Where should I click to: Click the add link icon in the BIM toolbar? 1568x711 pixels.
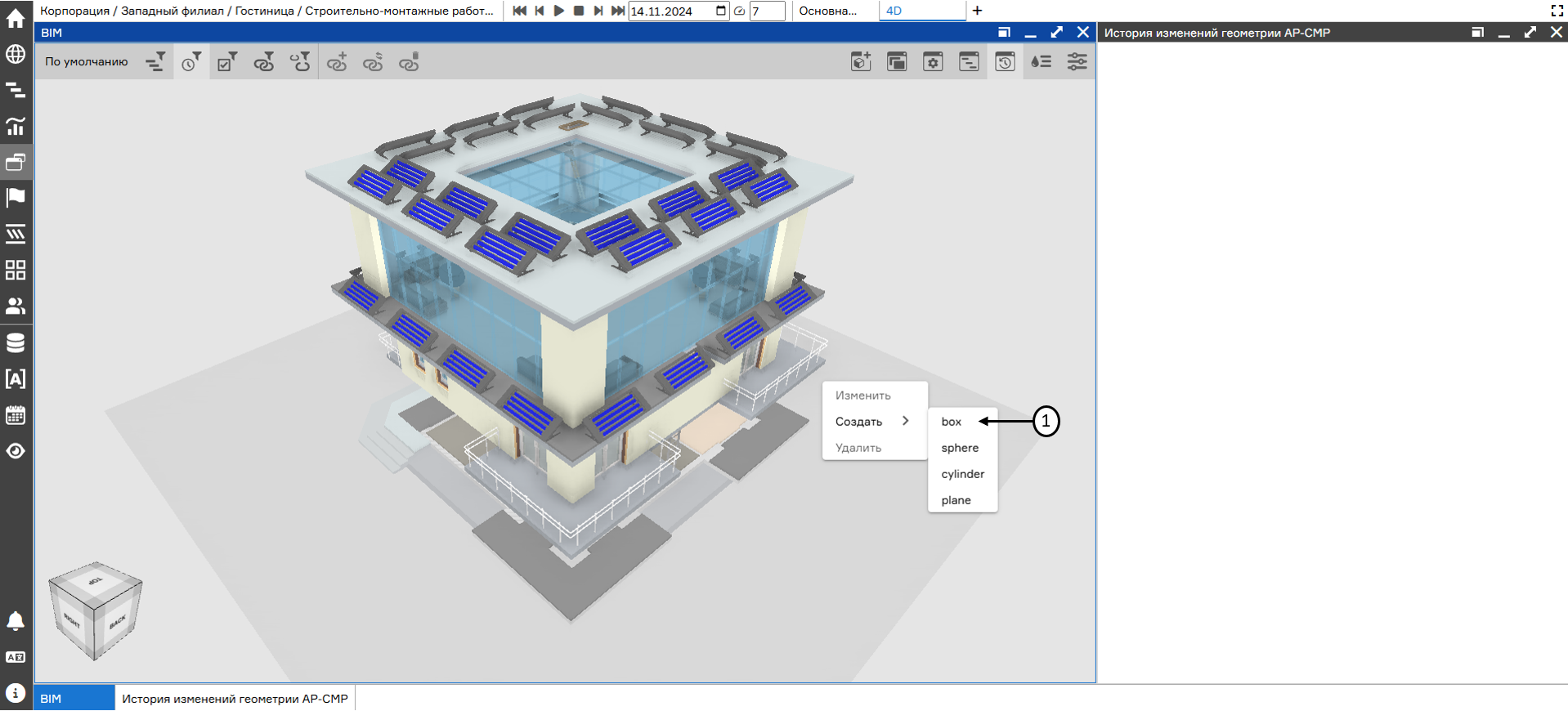pos(337,62)
